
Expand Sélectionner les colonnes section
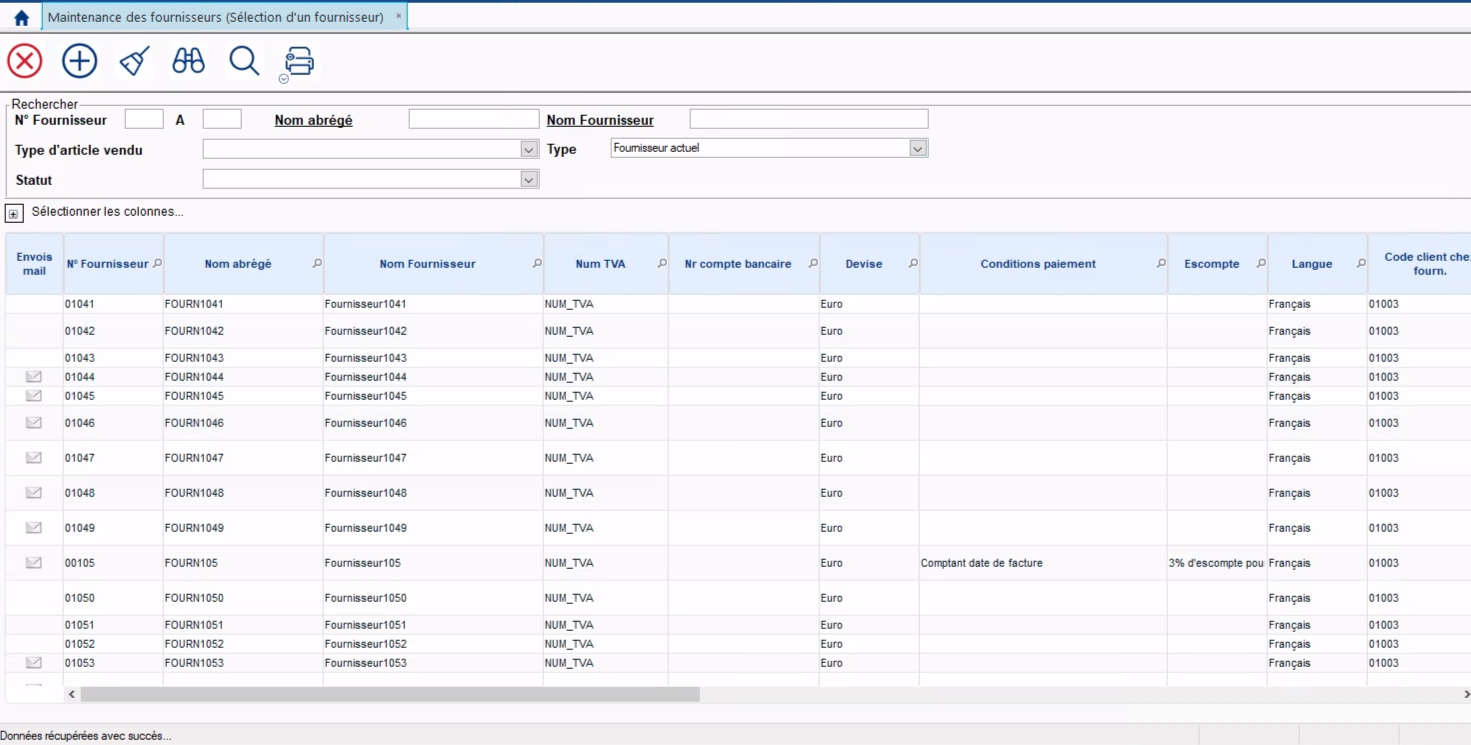click(x=14, y=213)
